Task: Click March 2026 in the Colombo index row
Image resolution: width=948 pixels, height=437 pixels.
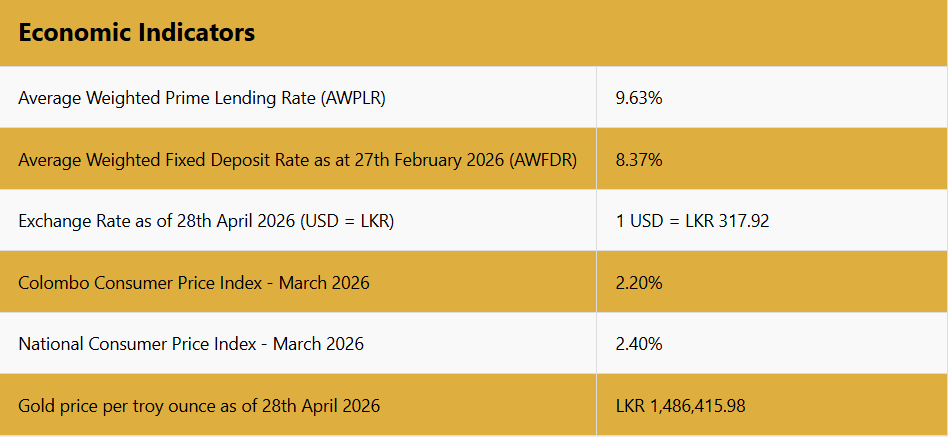Action: click(x=324, y=283)
